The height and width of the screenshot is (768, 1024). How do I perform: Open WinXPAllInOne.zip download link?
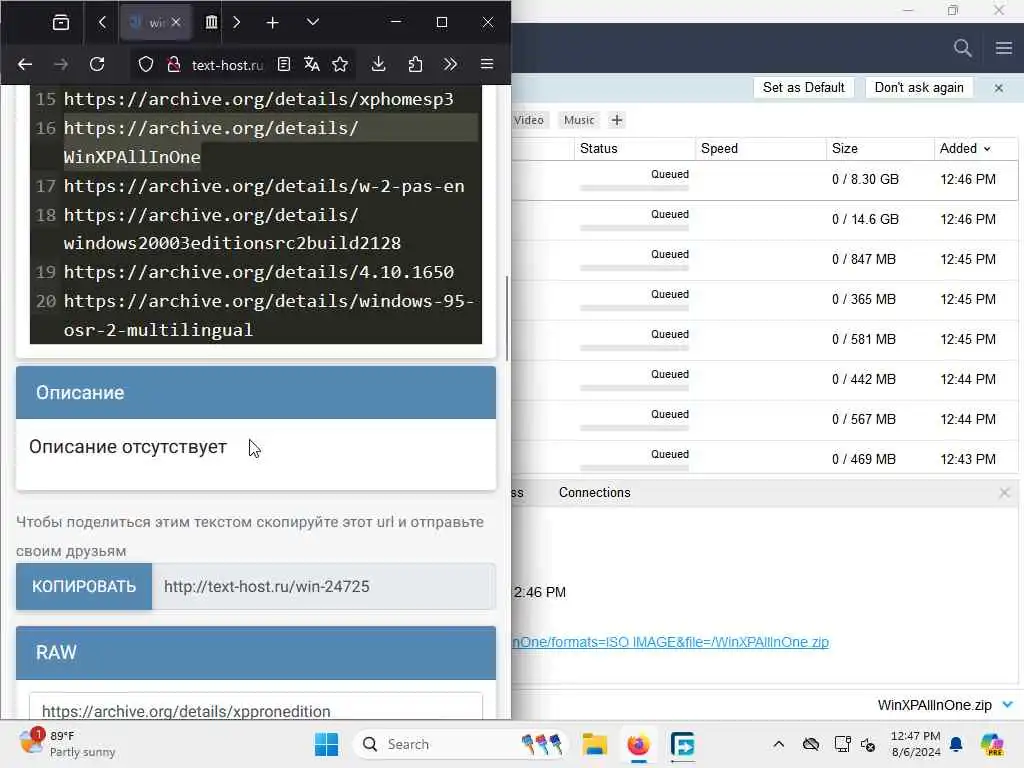point(670,642)
